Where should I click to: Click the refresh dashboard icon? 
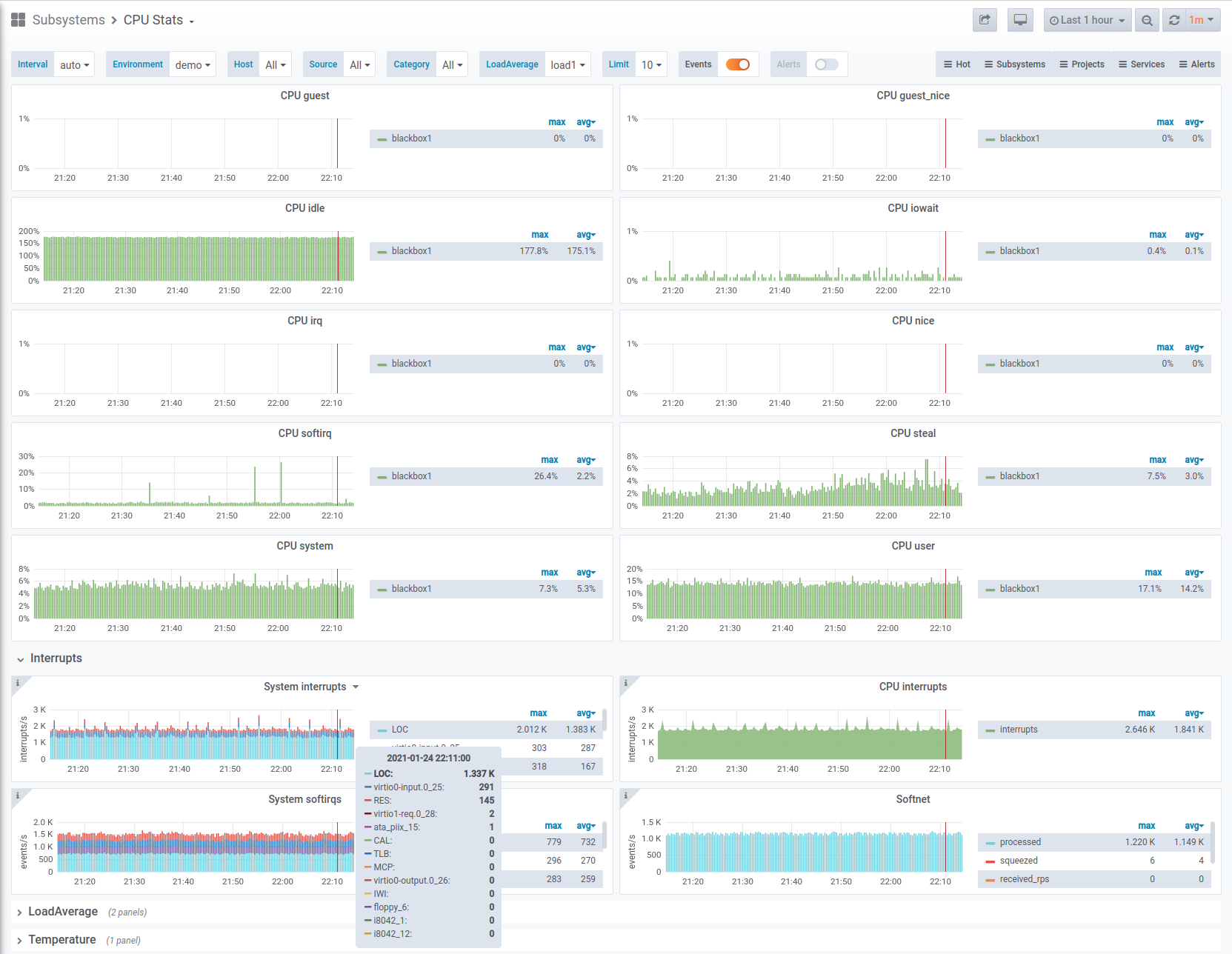coord(1174,20)
